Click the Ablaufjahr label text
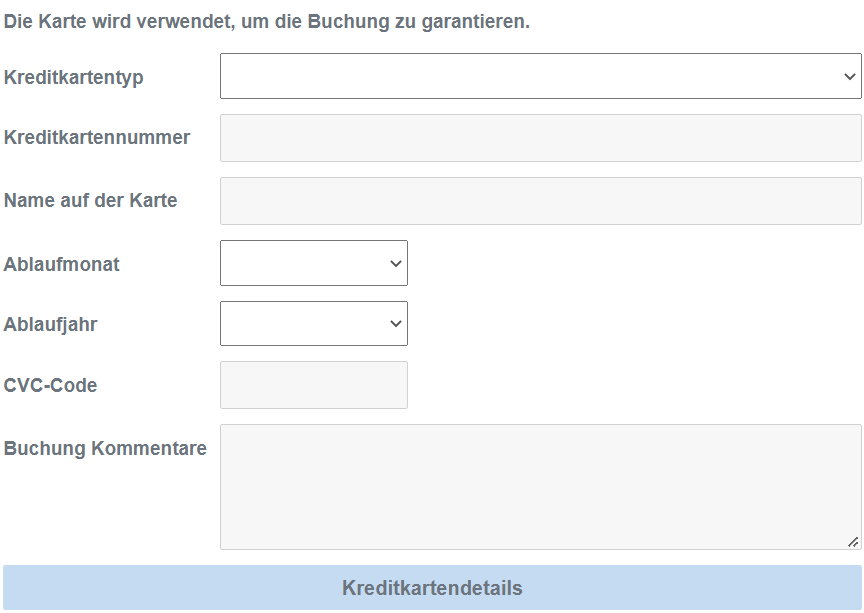864x613 pixels. pos(51,325)
